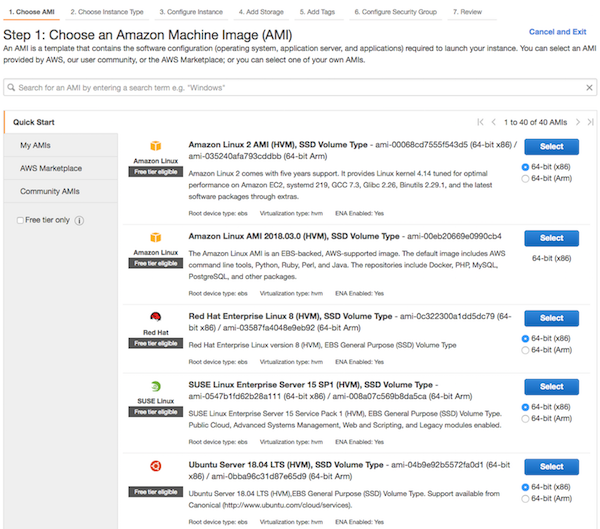Go to the last page of AMIs
This screenshot has width=600, height=529.
click(590, 122)
